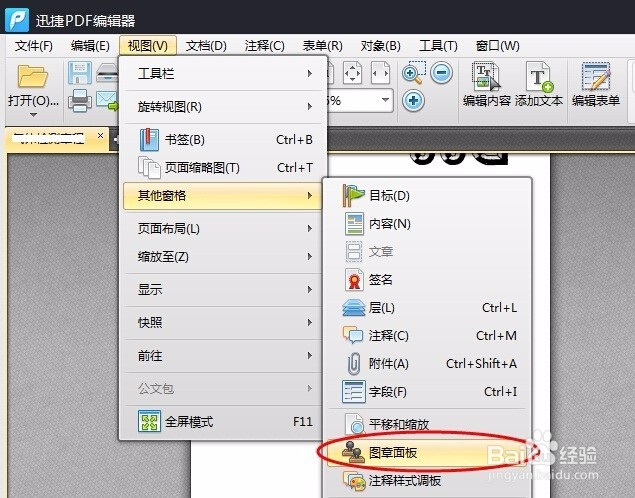Expand the Rotate View (旋转视图) submenu
The height and width of the screenshot is (498, 635).
pos(225,106)
